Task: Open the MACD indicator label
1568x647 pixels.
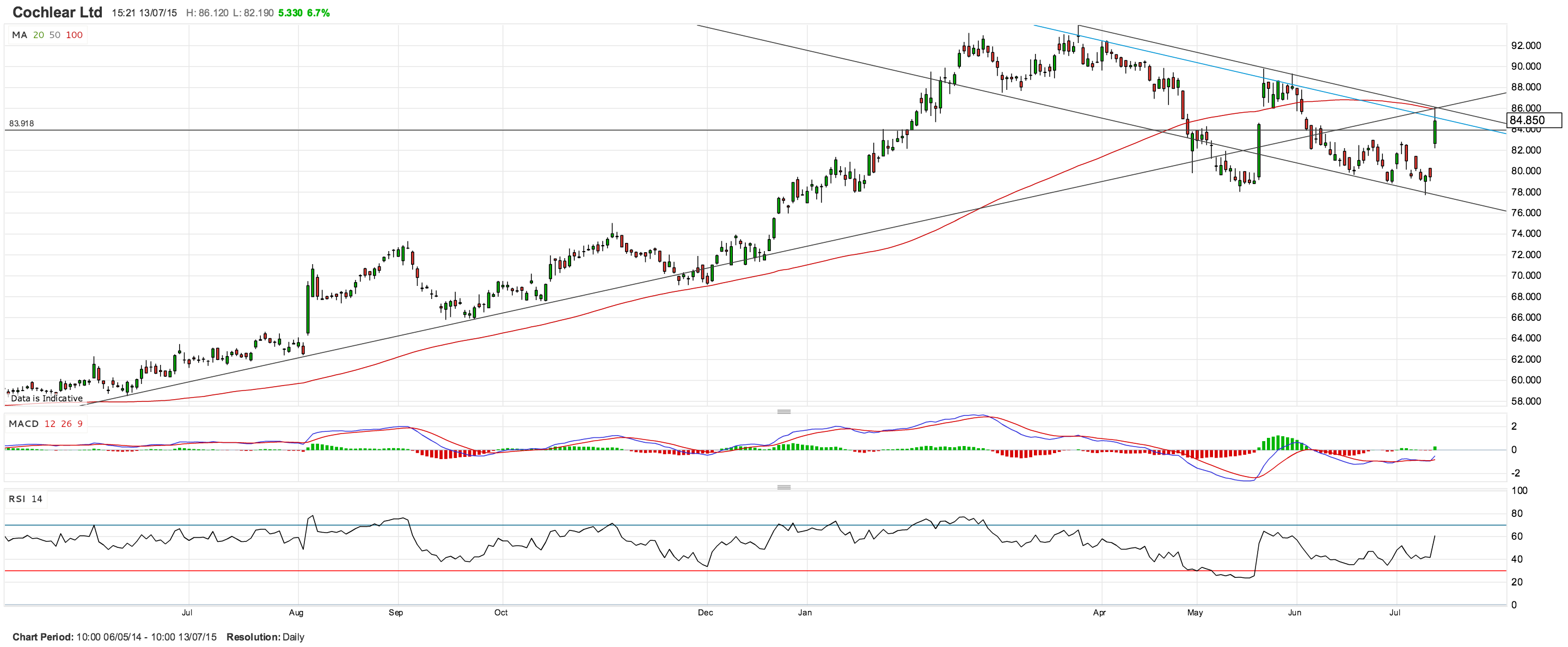Action: coord(24,424)
